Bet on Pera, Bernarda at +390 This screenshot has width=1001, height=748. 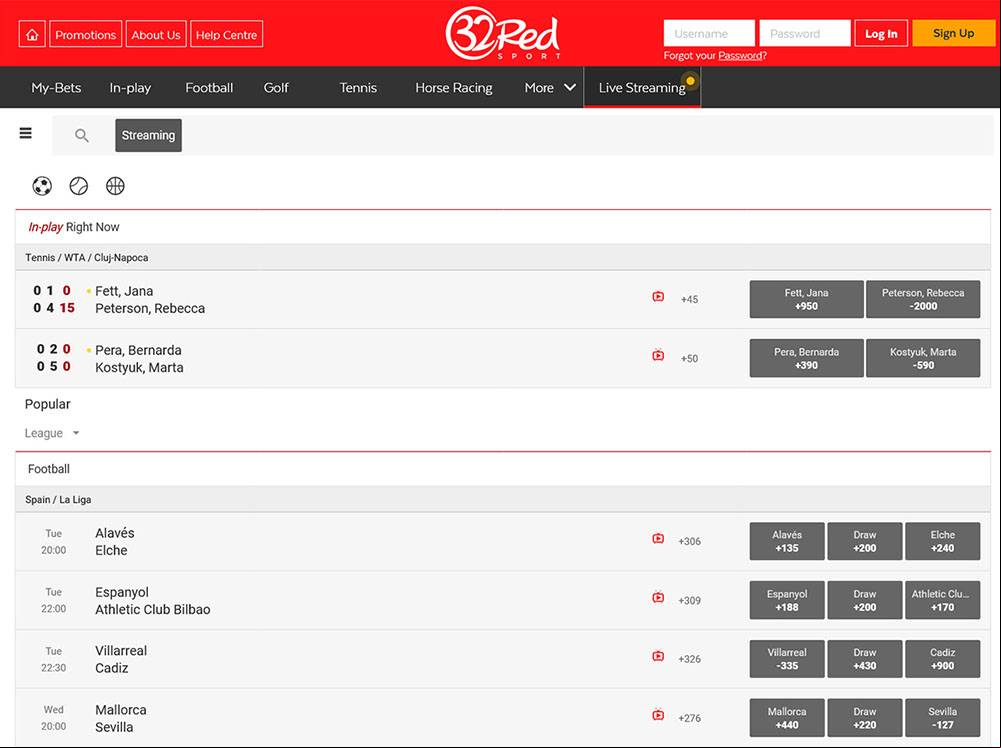point(806,358)
